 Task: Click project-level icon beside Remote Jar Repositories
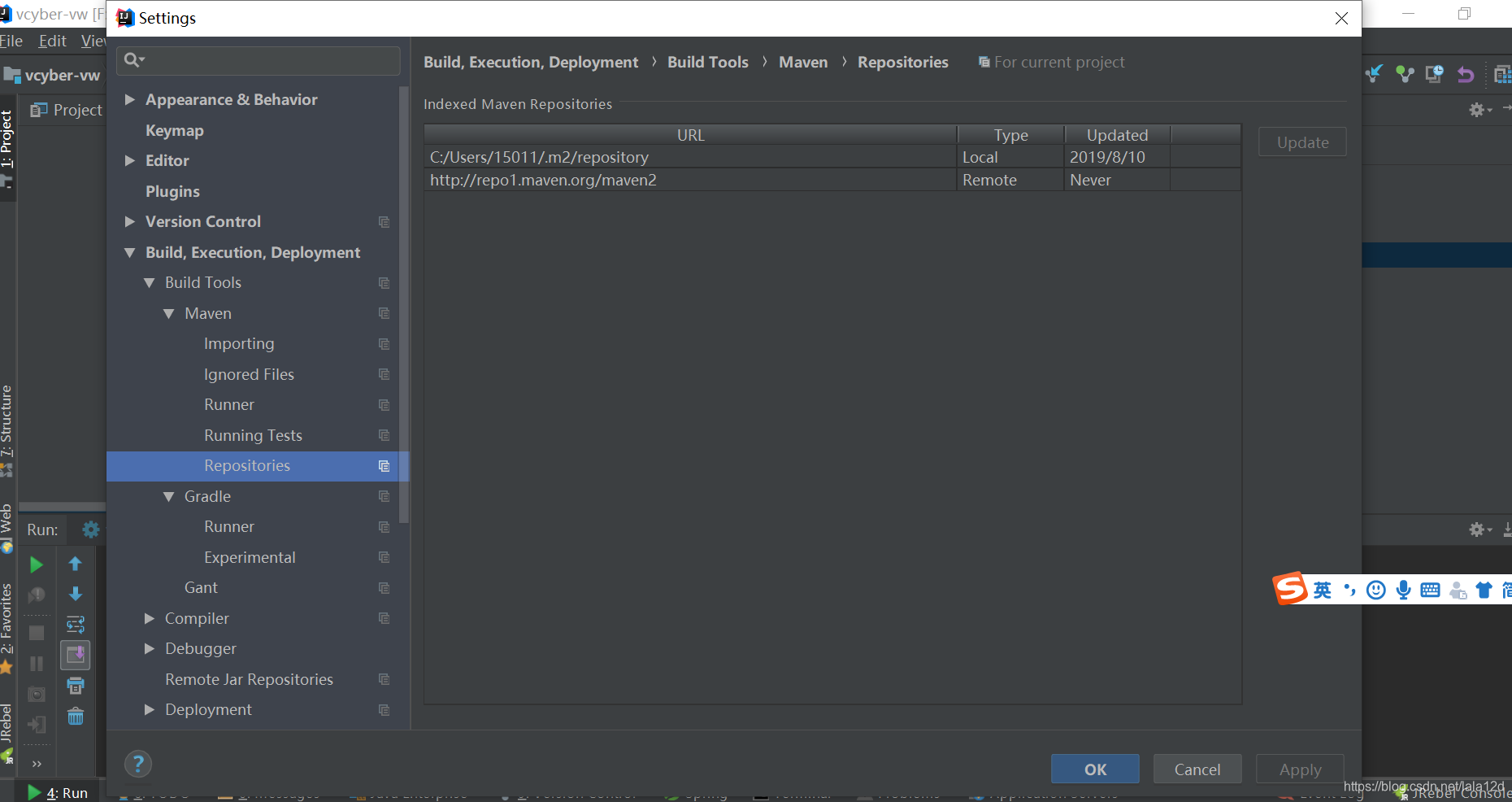coord(384,679)
